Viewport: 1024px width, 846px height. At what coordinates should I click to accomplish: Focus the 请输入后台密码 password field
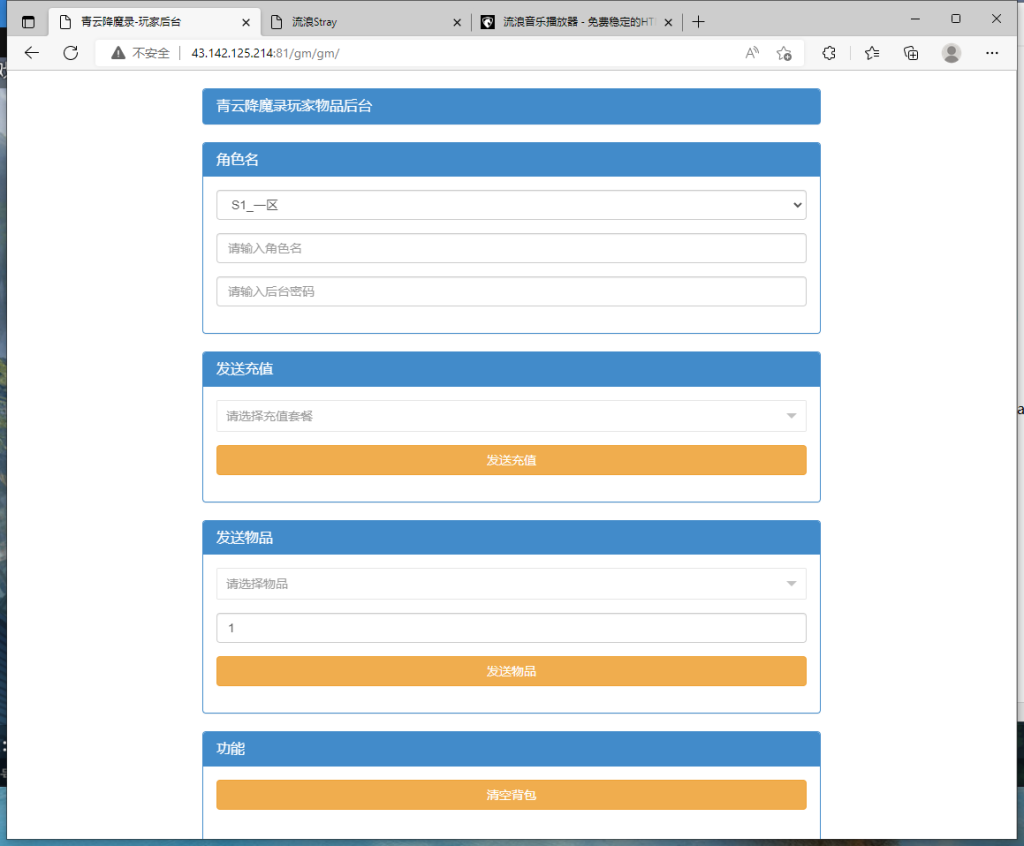511,291
